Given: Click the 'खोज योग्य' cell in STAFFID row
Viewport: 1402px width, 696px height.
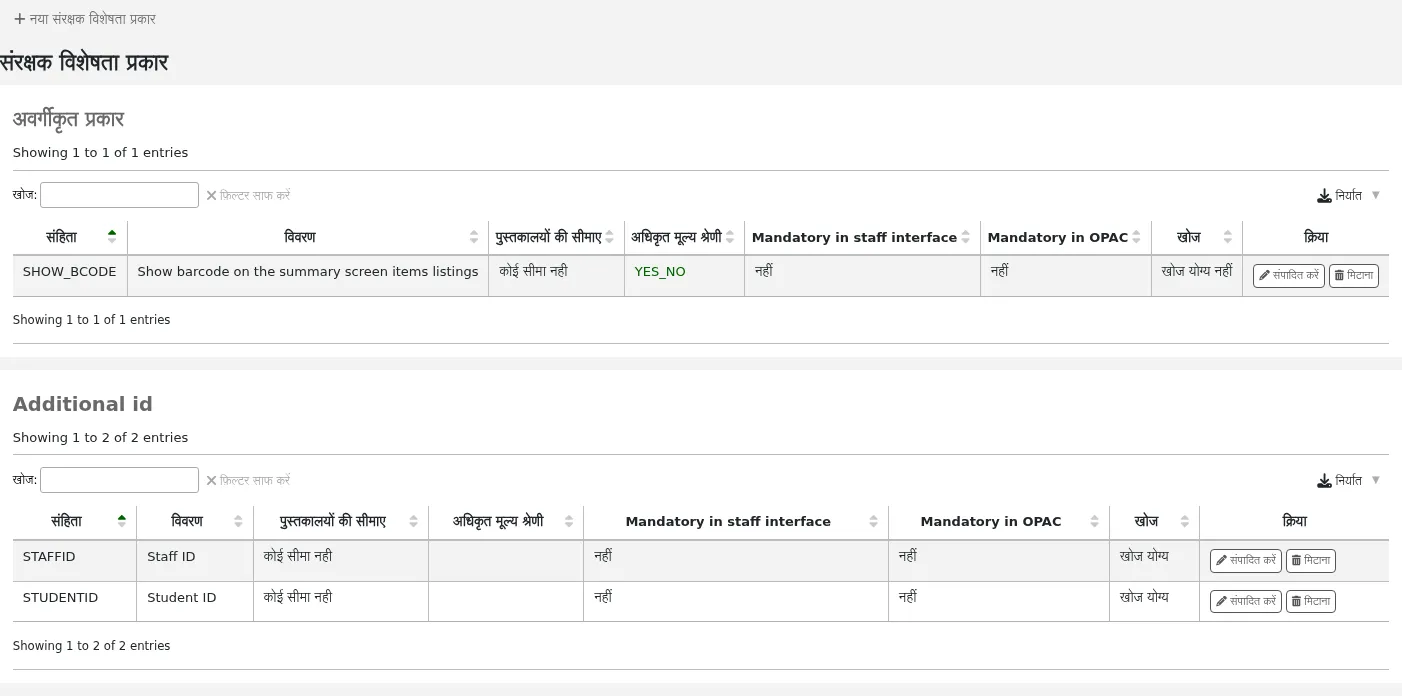Looking at the screenshot, I should pos(1154,561).
